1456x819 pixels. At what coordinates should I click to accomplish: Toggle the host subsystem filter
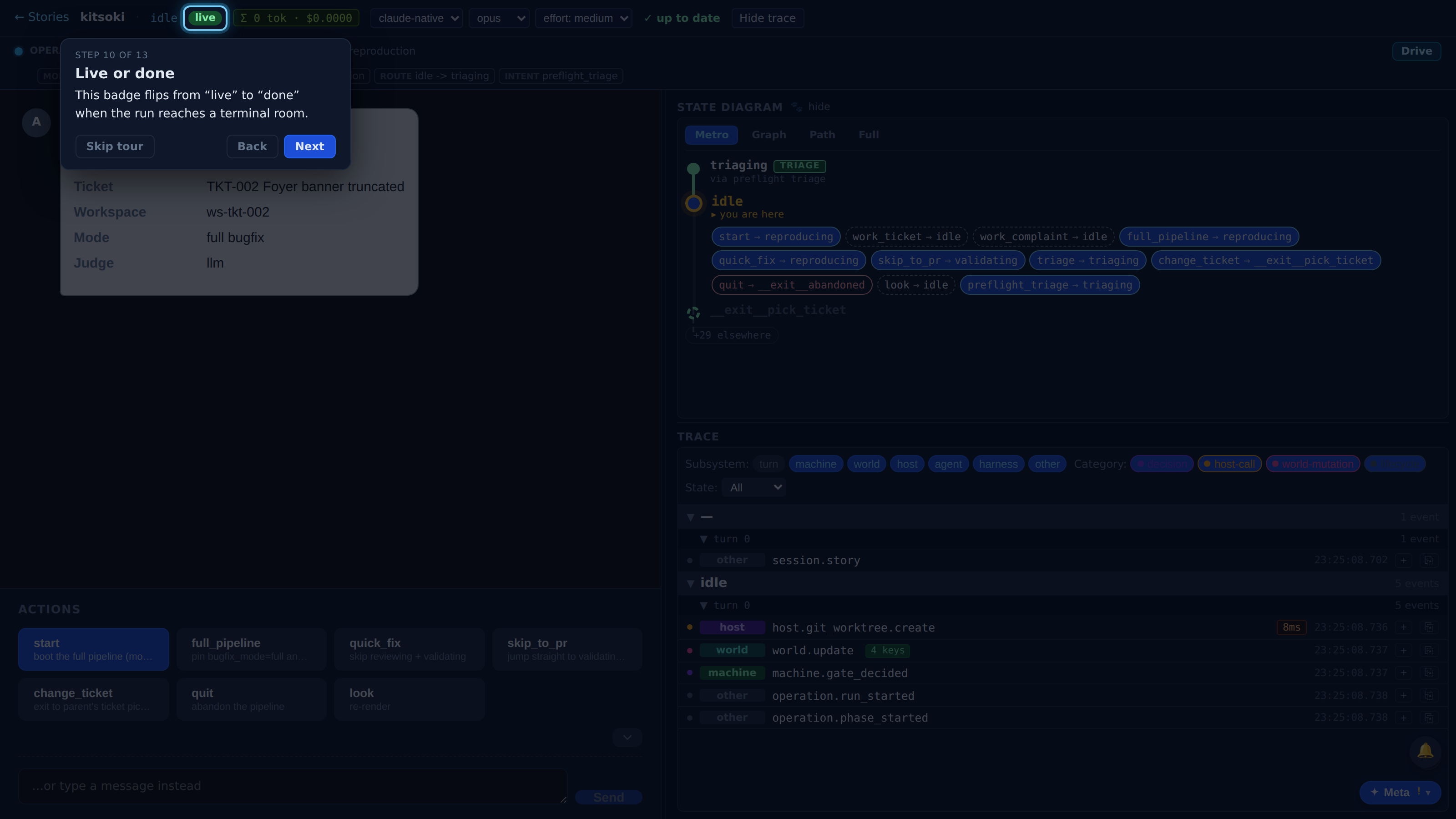(x=907, y=464)
